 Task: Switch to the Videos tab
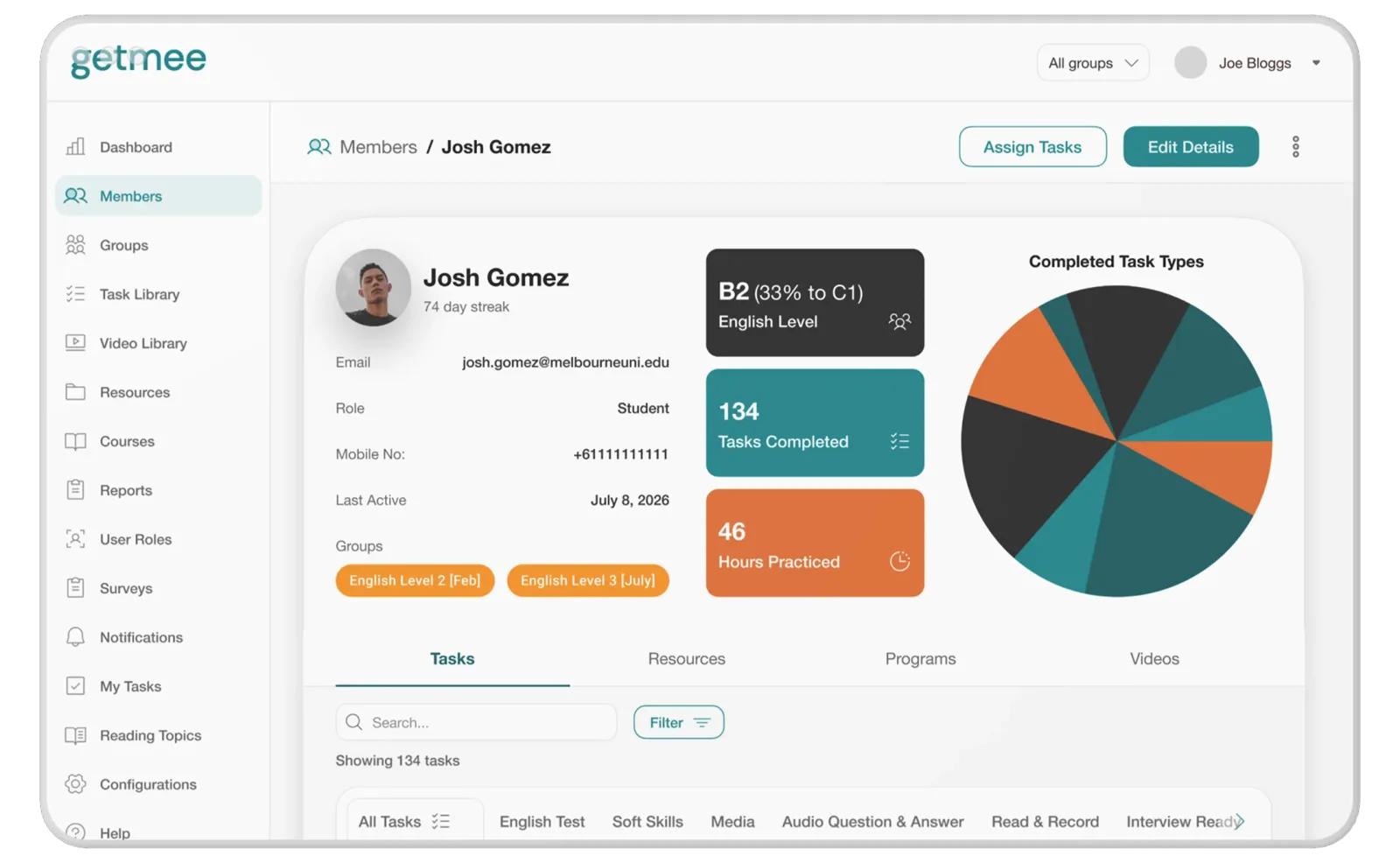(1154, 658)
